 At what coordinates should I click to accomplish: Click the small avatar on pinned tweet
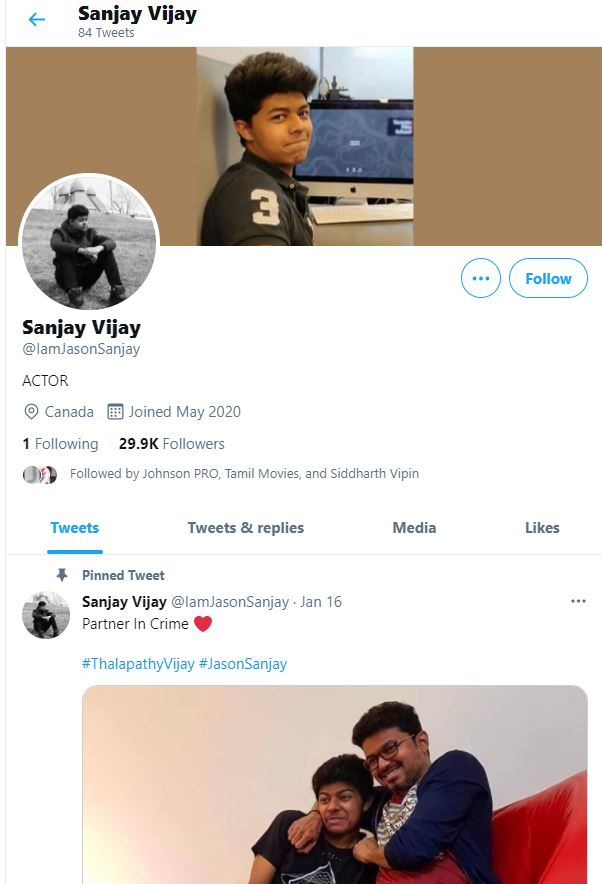point(46,615)
